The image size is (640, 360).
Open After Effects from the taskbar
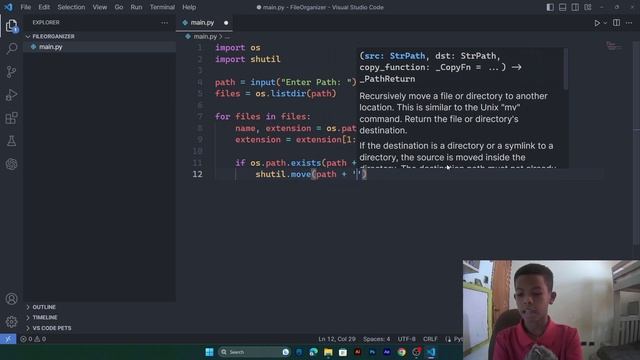tap(387, 352)
